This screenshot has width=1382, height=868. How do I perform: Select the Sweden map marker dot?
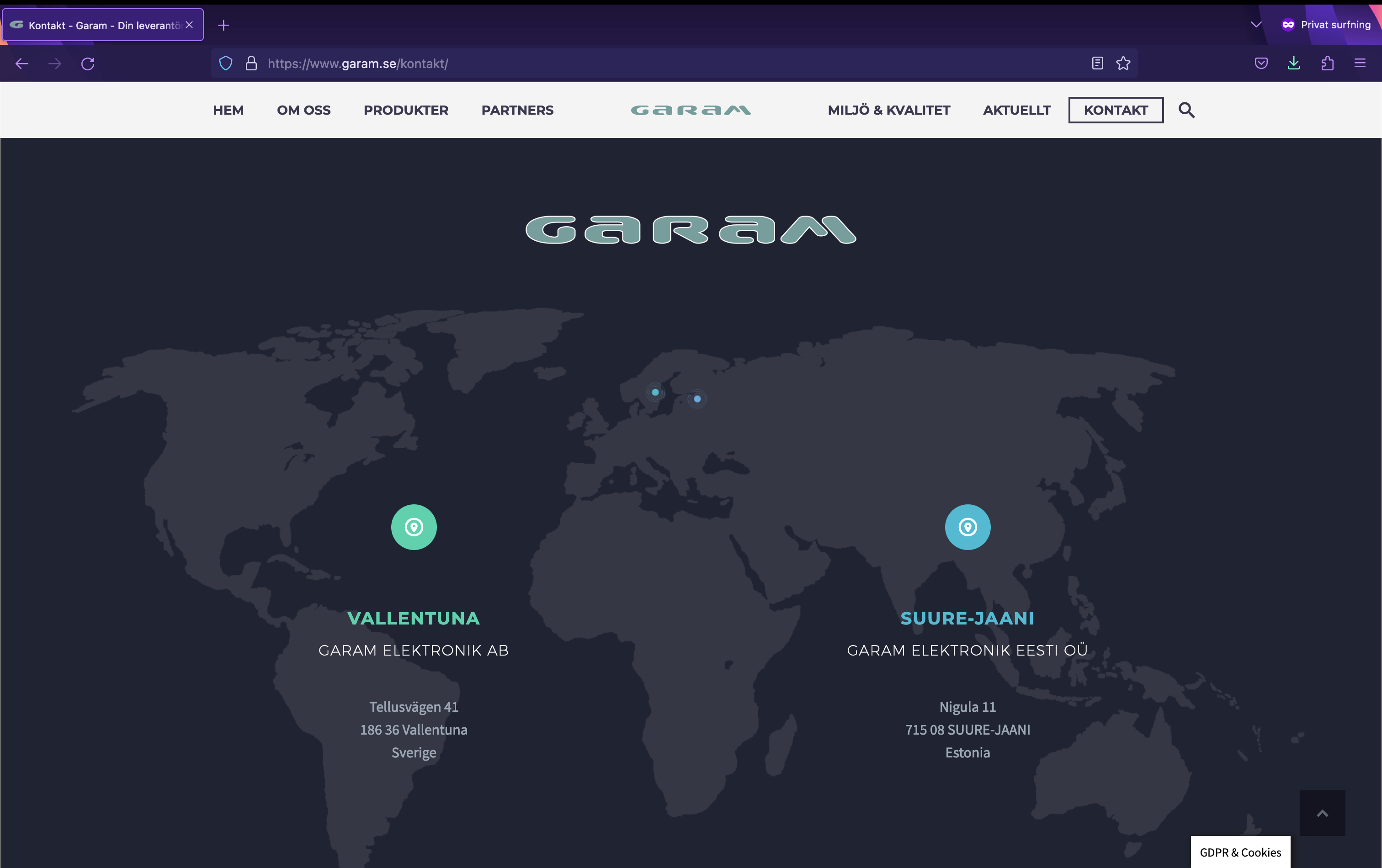[x=655, y=392]
